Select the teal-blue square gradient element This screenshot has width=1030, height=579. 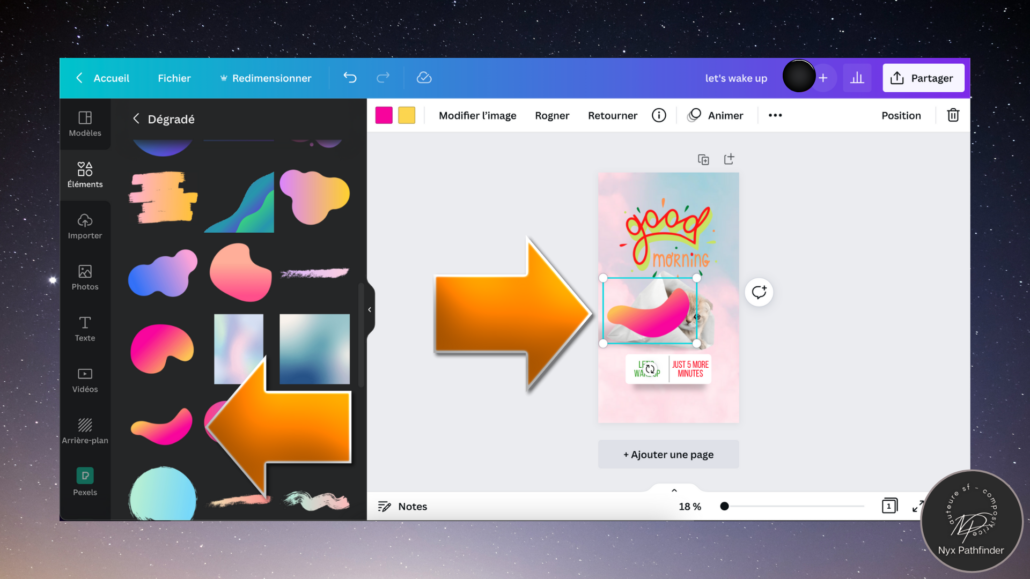[315, 348]
